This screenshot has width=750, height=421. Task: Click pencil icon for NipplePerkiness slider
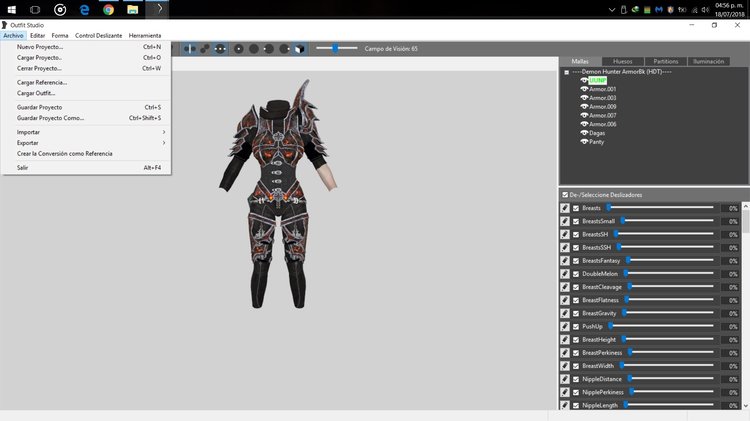[565, 392]
